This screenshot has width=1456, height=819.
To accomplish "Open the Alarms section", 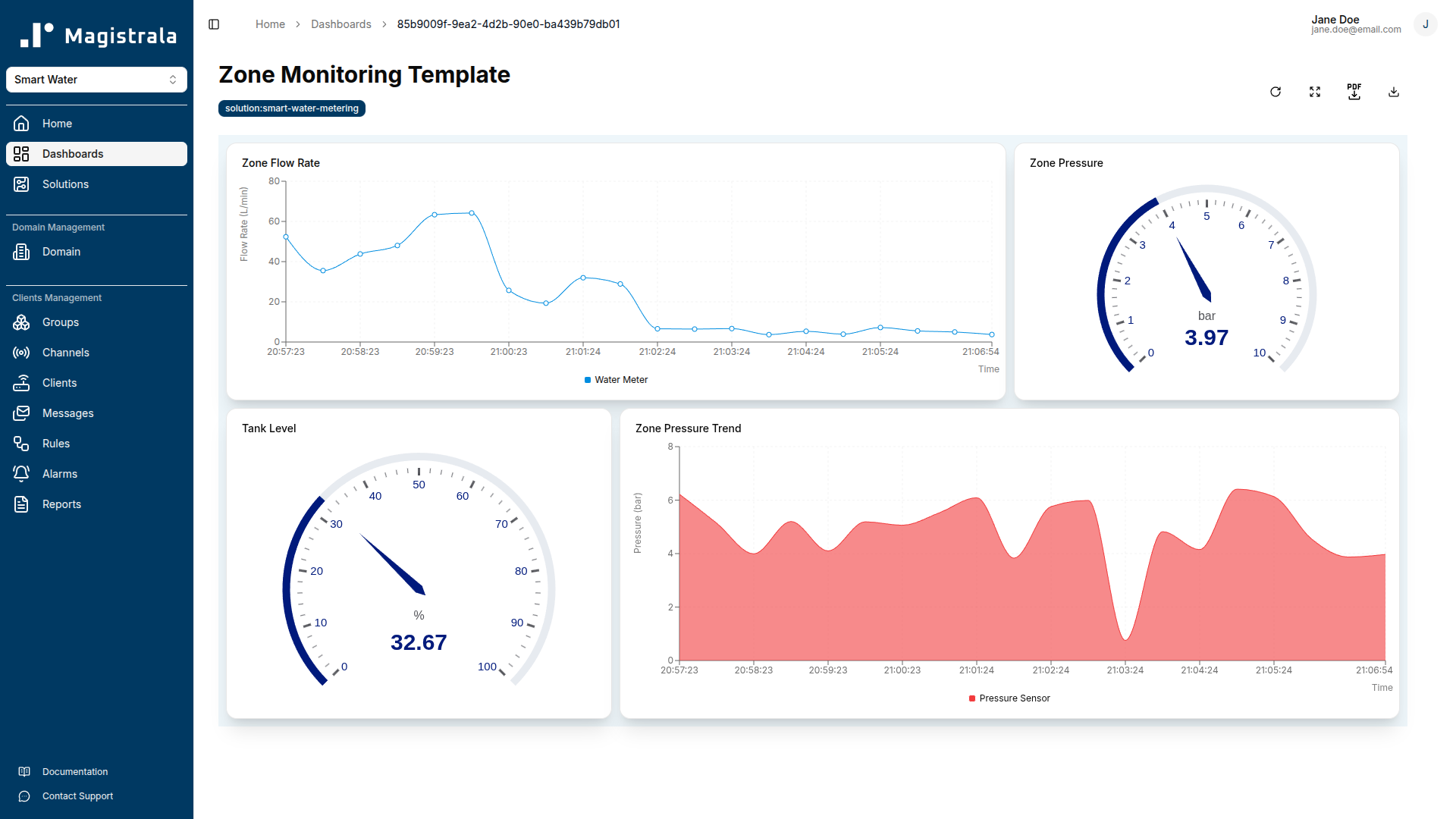I will (x=59, y=473).
